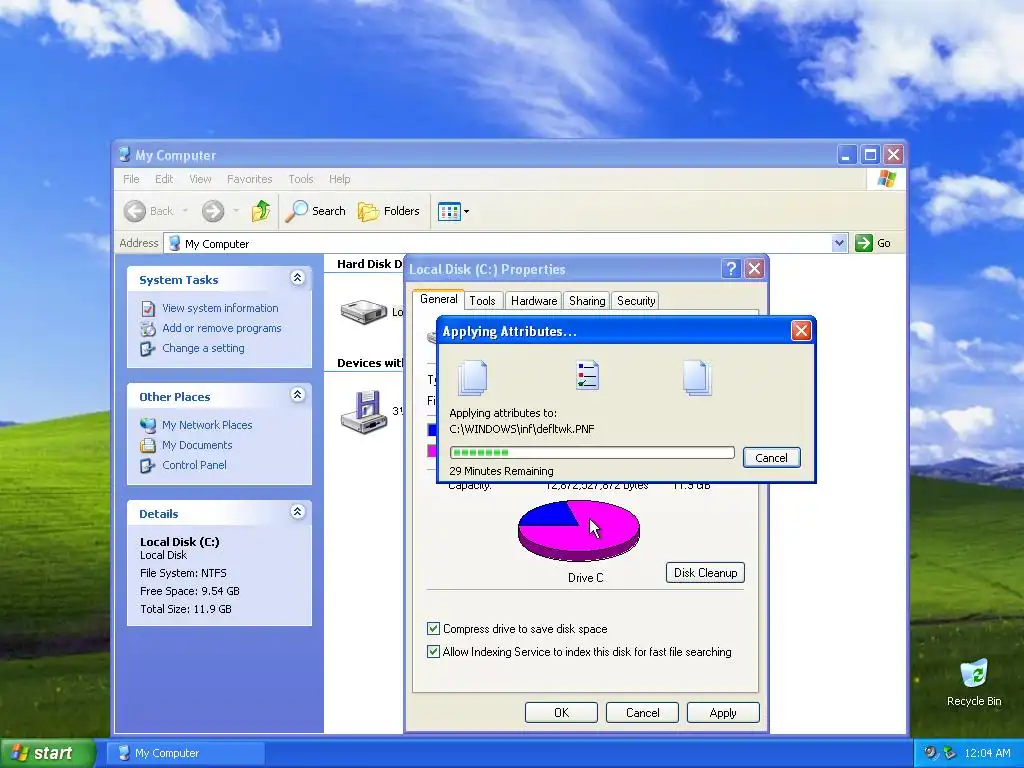Switch to the General tab

[x=439, y=299]
